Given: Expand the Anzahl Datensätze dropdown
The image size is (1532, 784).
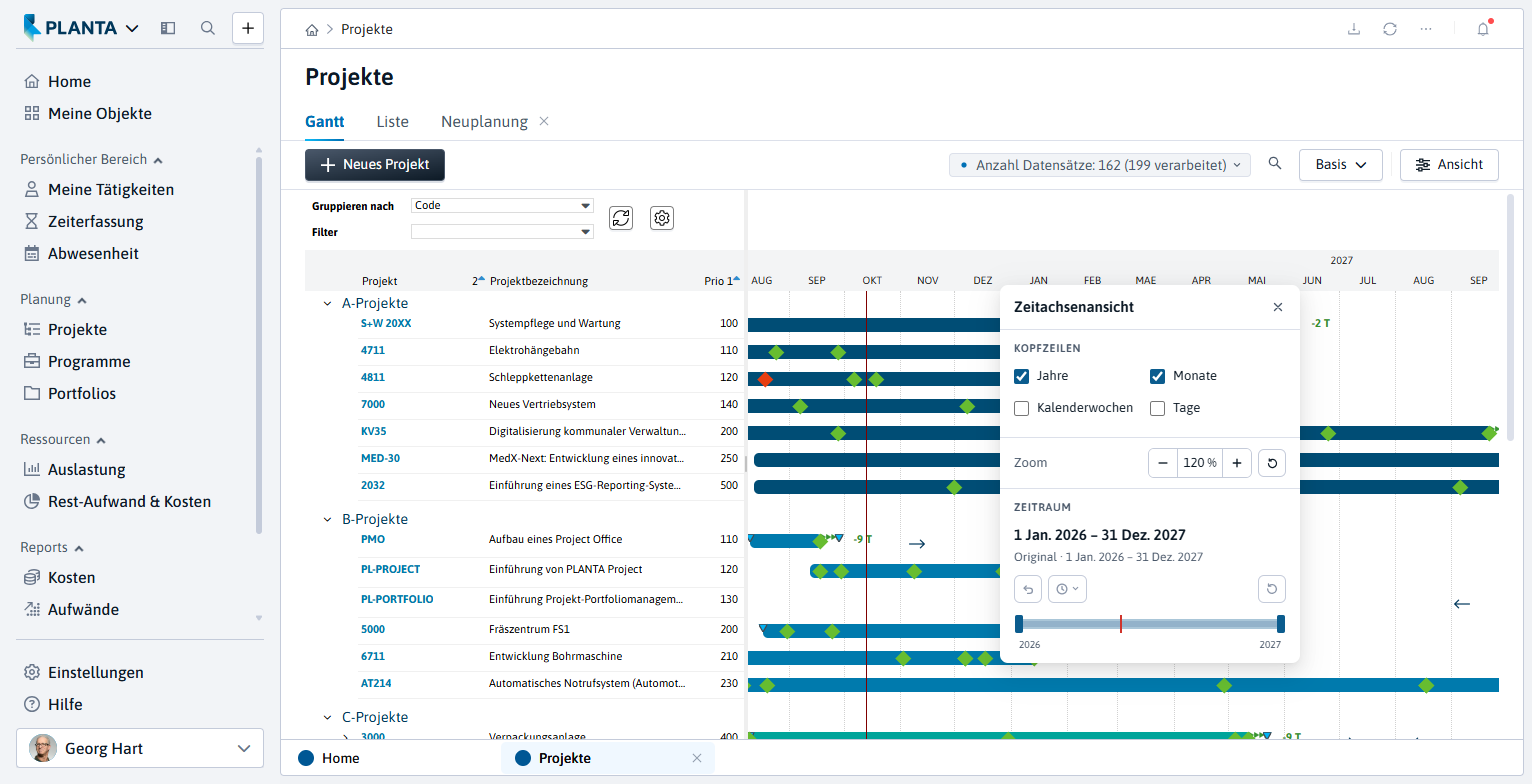Looking at the screenshot, I should pos(1100,165).
